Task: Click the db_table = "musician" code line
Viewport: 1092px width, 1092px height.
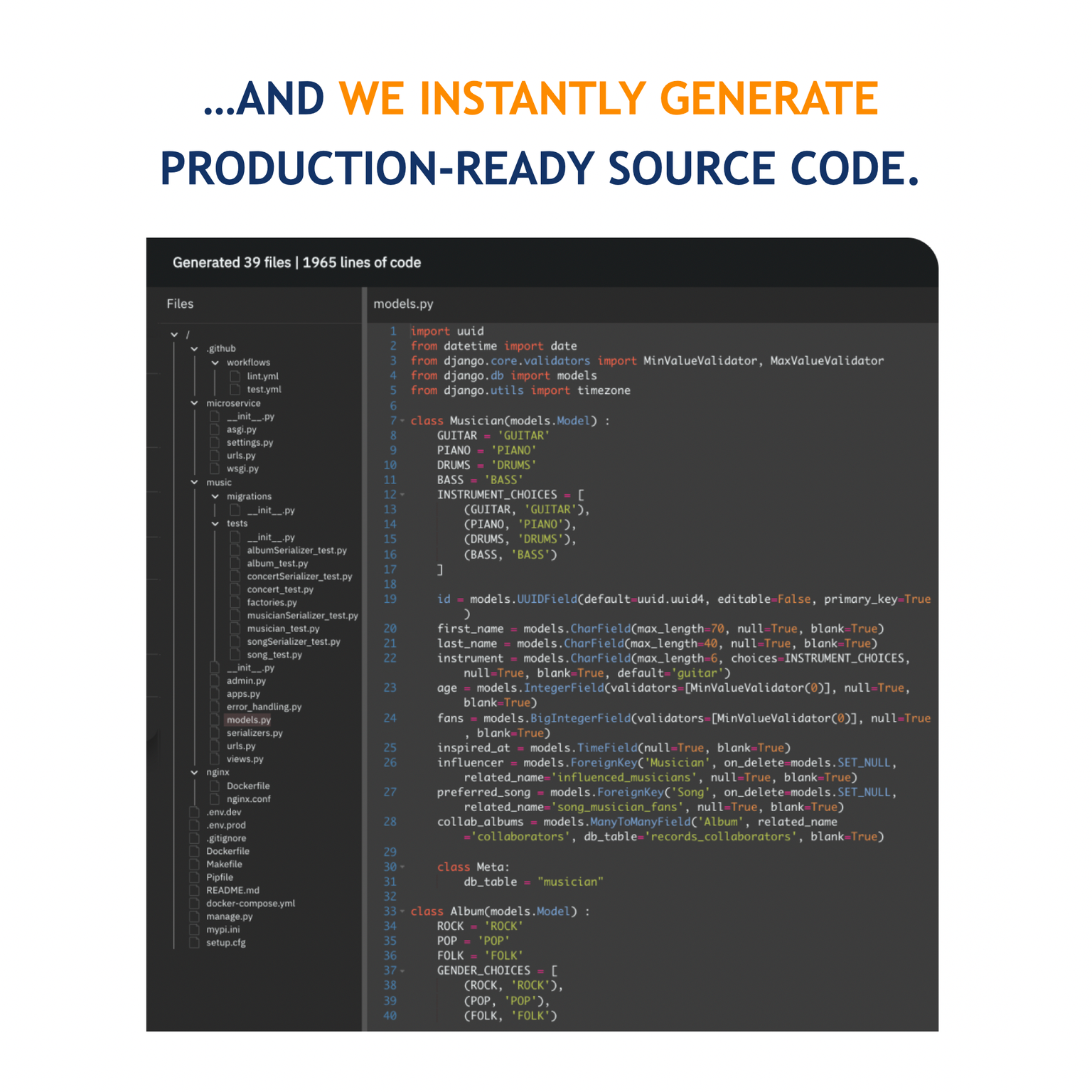Action: (x=534, y=882)
